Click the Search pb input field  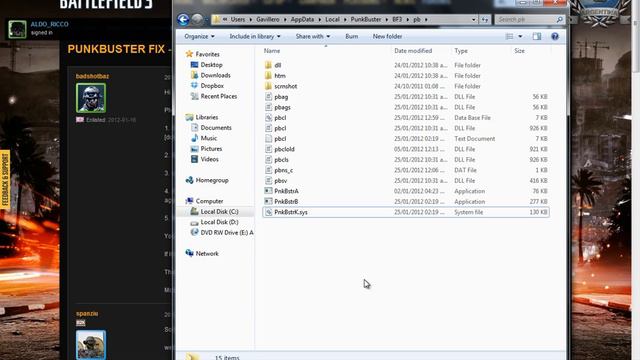pos(530,19)
